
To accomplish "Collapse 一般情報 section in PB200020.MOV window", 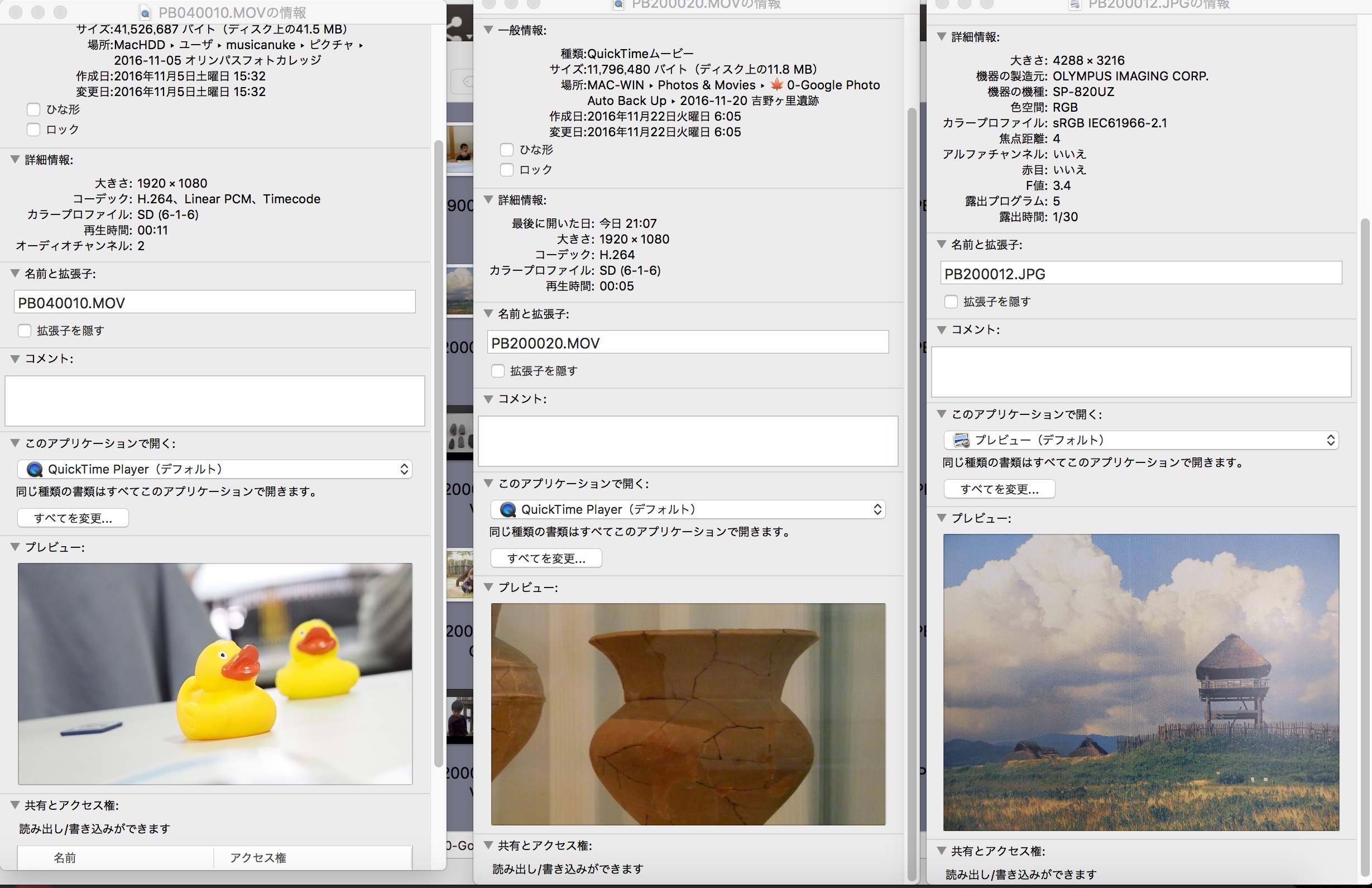I will tap(488, 30).
